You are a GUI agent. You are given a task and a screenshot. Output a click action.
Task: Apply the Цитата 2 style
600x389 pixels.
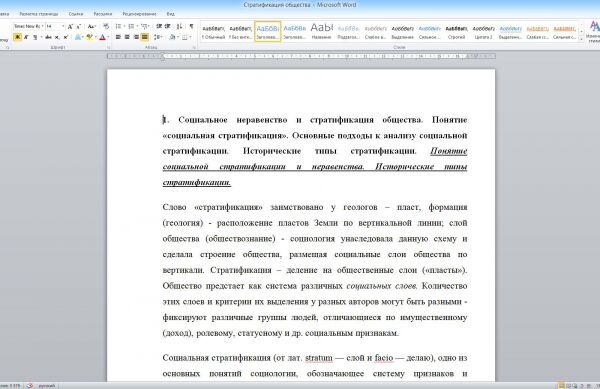(x=483, y=31)
